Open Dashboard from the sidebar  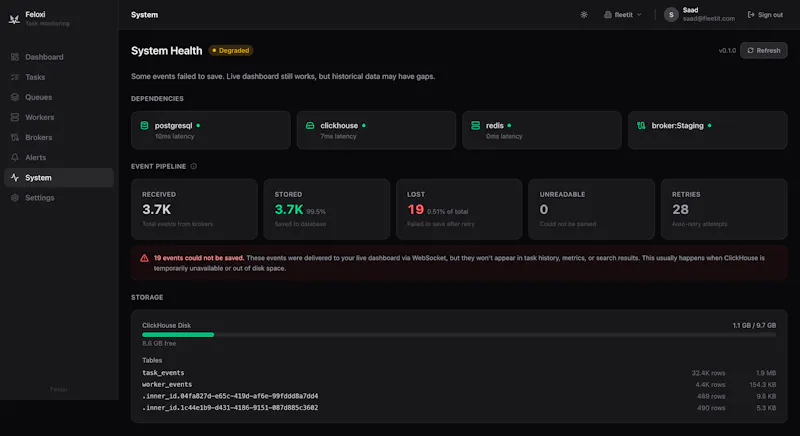(59, 57)
